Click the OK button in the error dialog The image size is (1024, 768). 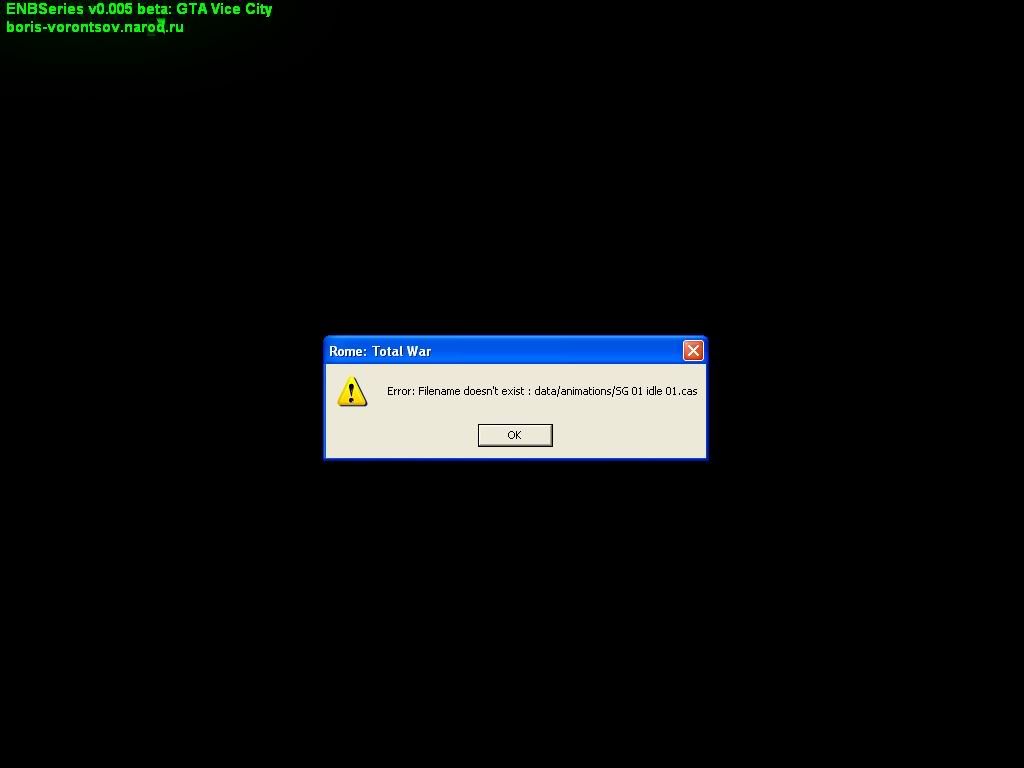[x=514, y=435]
